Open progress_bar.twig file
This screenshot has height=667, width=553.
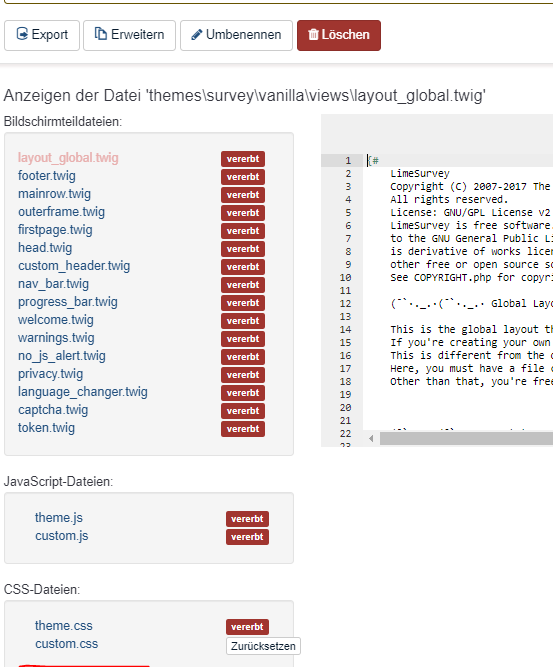click(68, 302)
